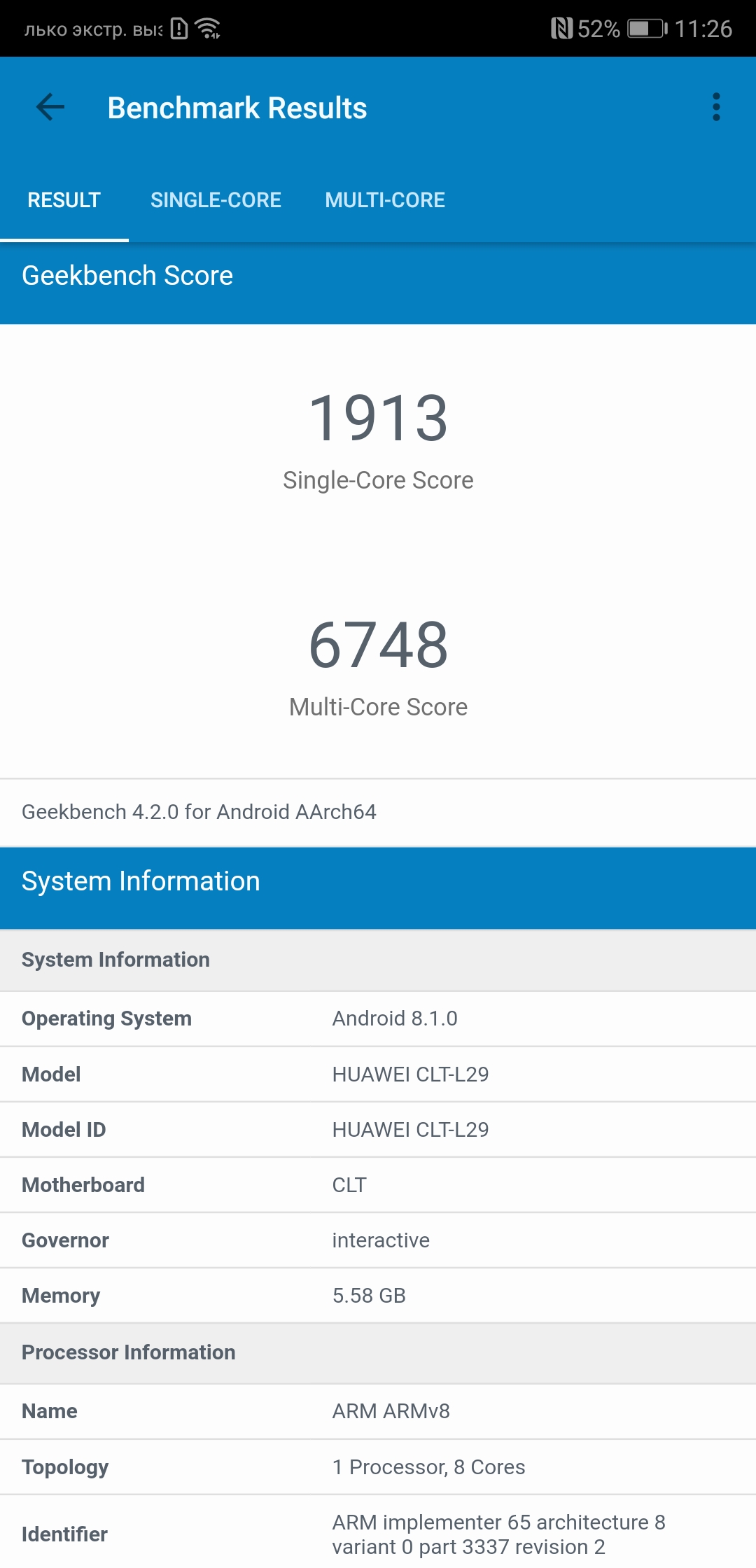Select the Memory 5.58 GB row

coord(378,1296)
